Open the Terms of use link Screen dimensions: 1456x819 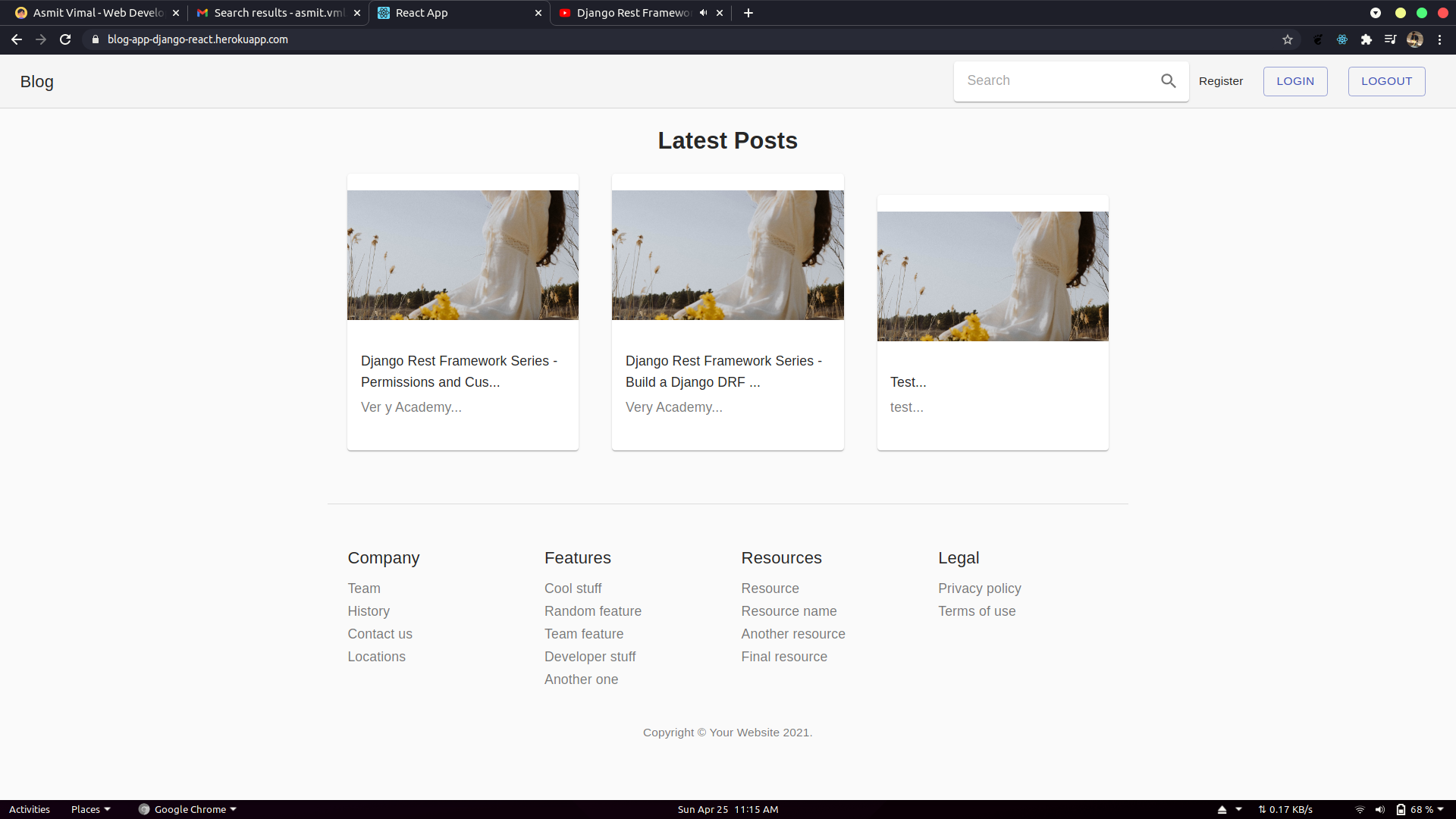[x=977, y=611]
